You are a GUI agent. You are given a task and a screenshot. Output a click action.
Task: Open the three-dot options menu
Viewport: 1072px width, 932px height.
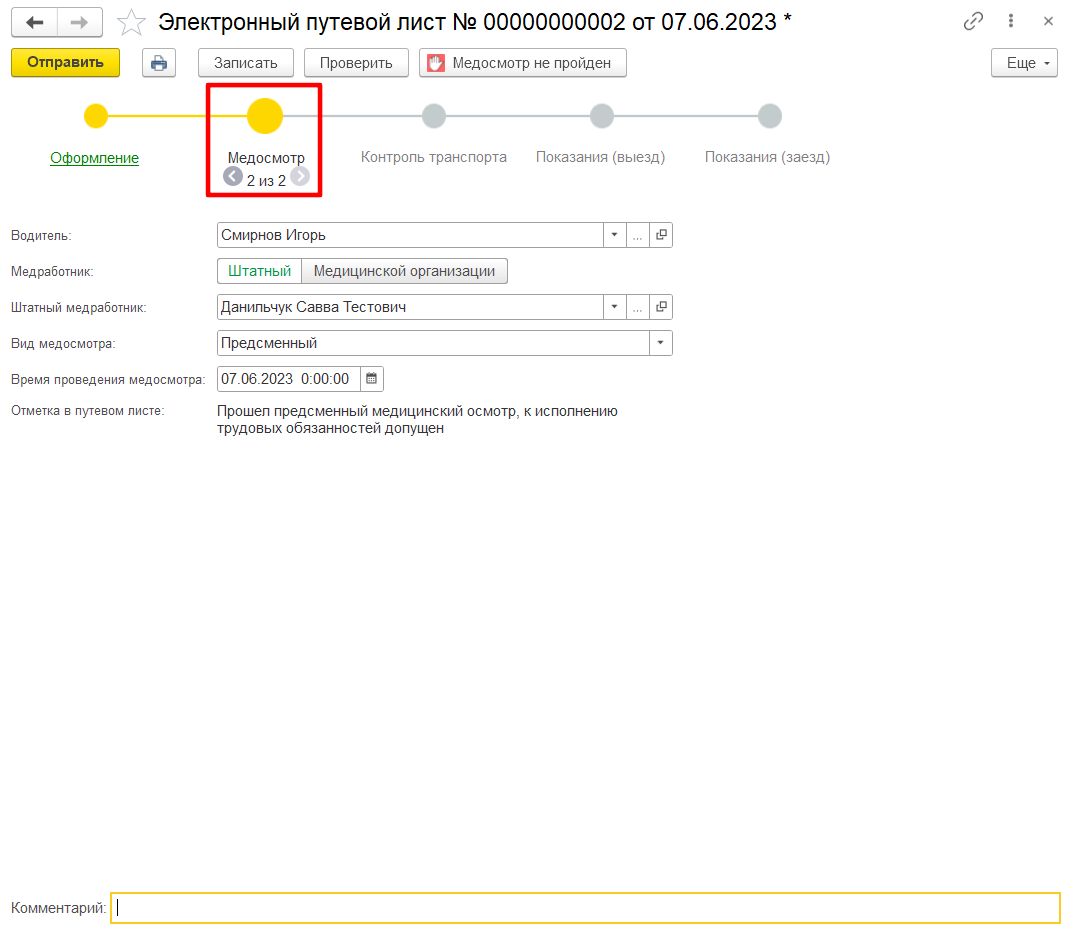1010,21
